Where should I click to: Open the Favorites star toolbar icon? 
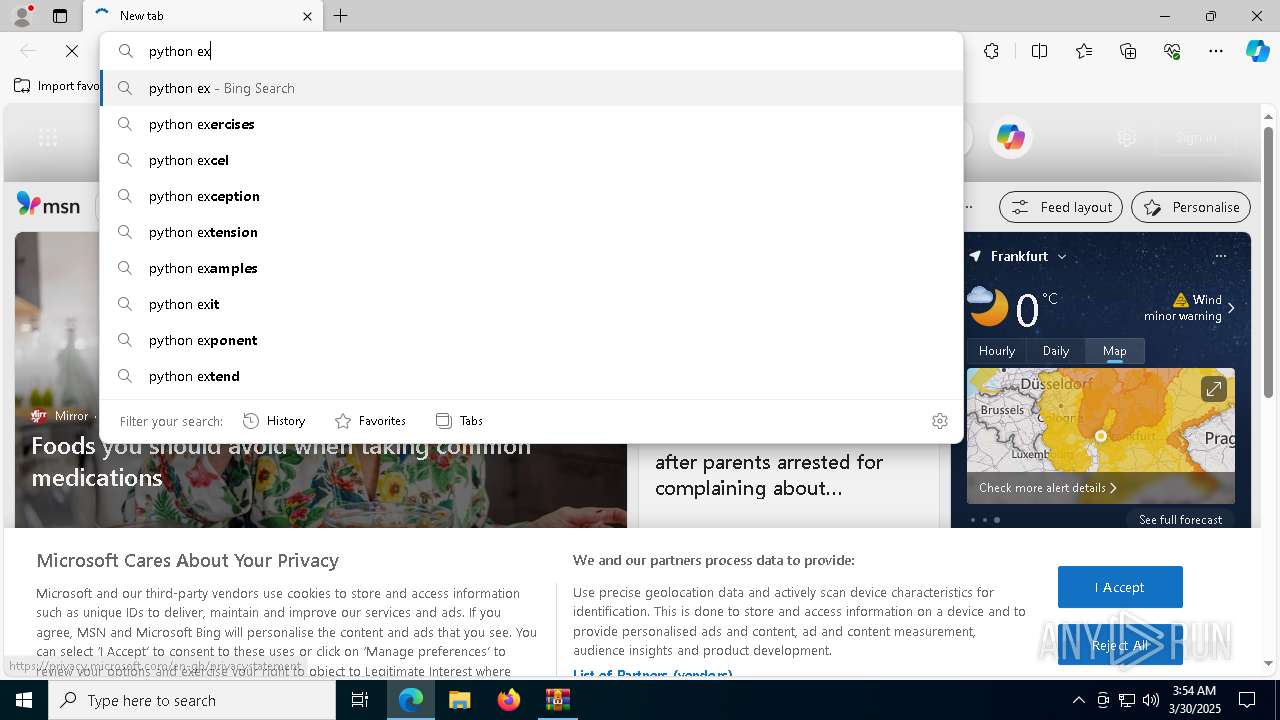pos(1084,51)
